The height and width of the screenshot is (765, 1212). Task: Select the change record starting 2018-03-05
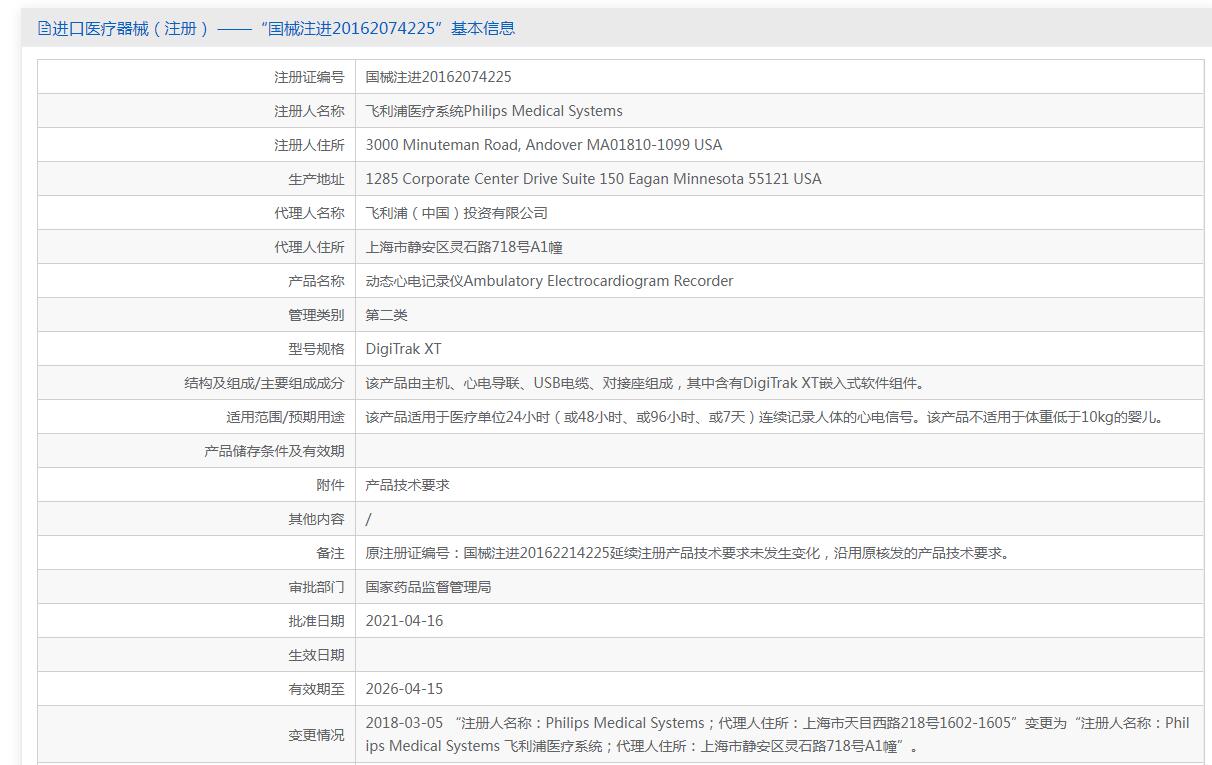(778, 735)
